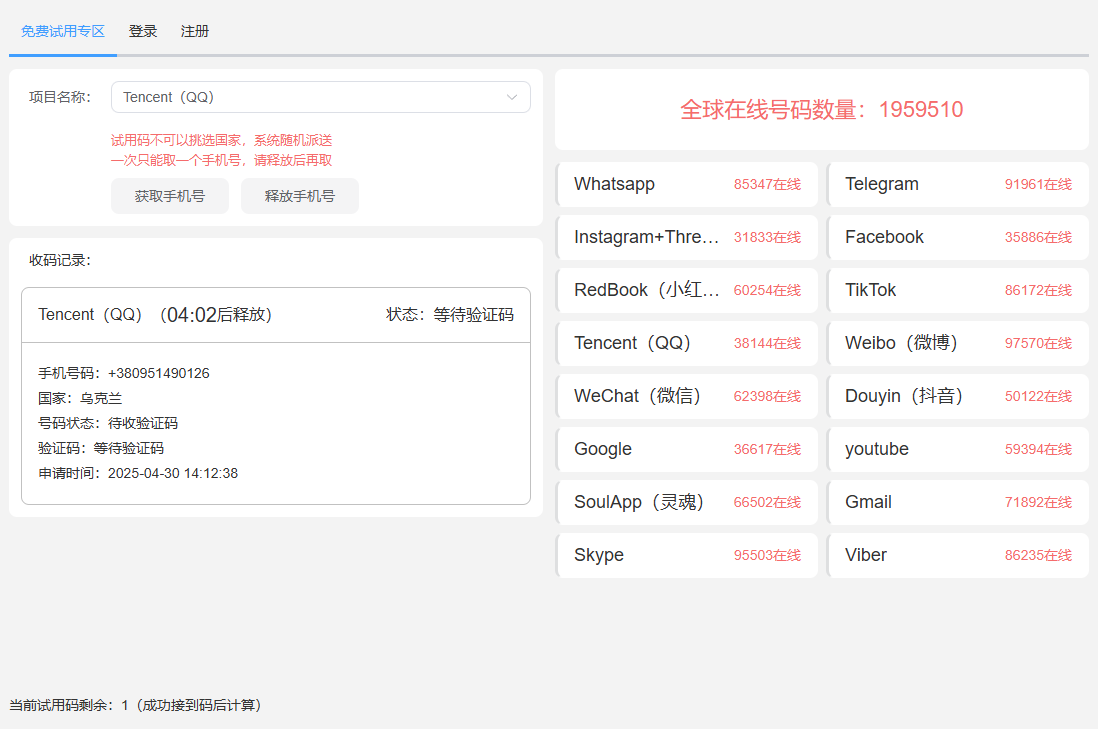
Task: Click the youtube service card
Action: pos(958,449)
